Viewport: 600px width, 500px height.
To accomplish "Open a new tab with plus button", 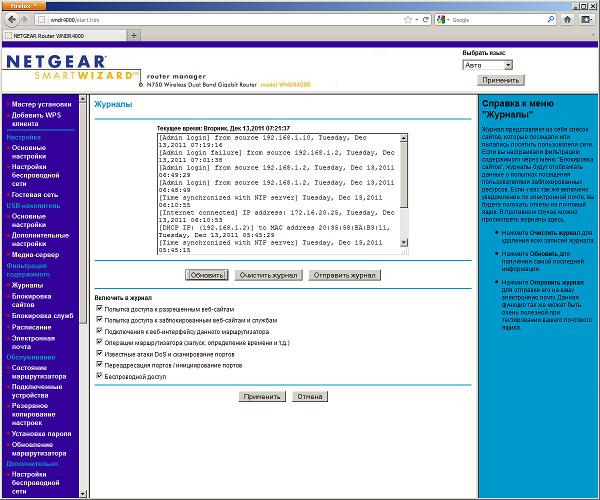I will 134,36.
